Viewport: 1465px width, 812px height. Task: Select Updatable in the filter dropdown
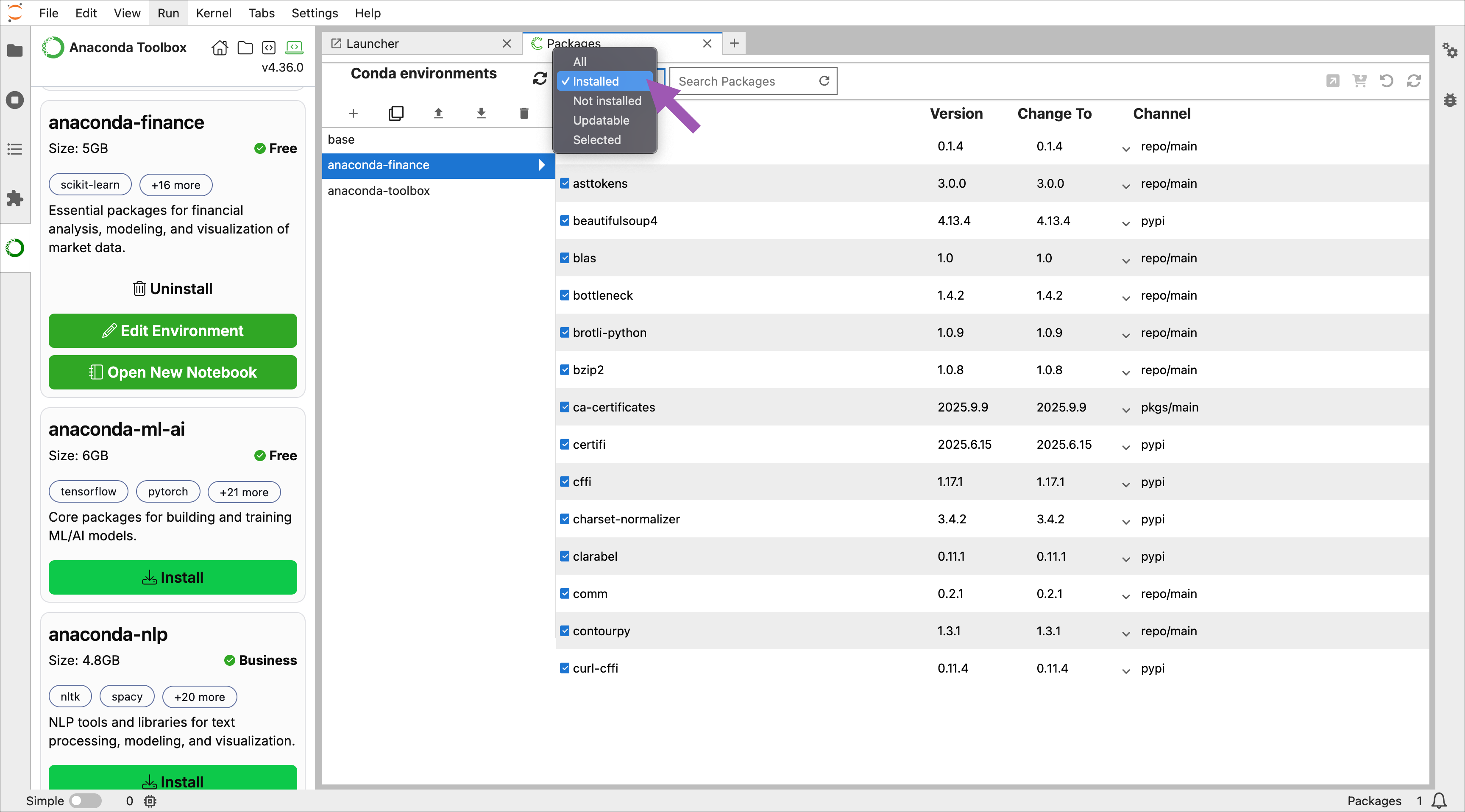601,120
